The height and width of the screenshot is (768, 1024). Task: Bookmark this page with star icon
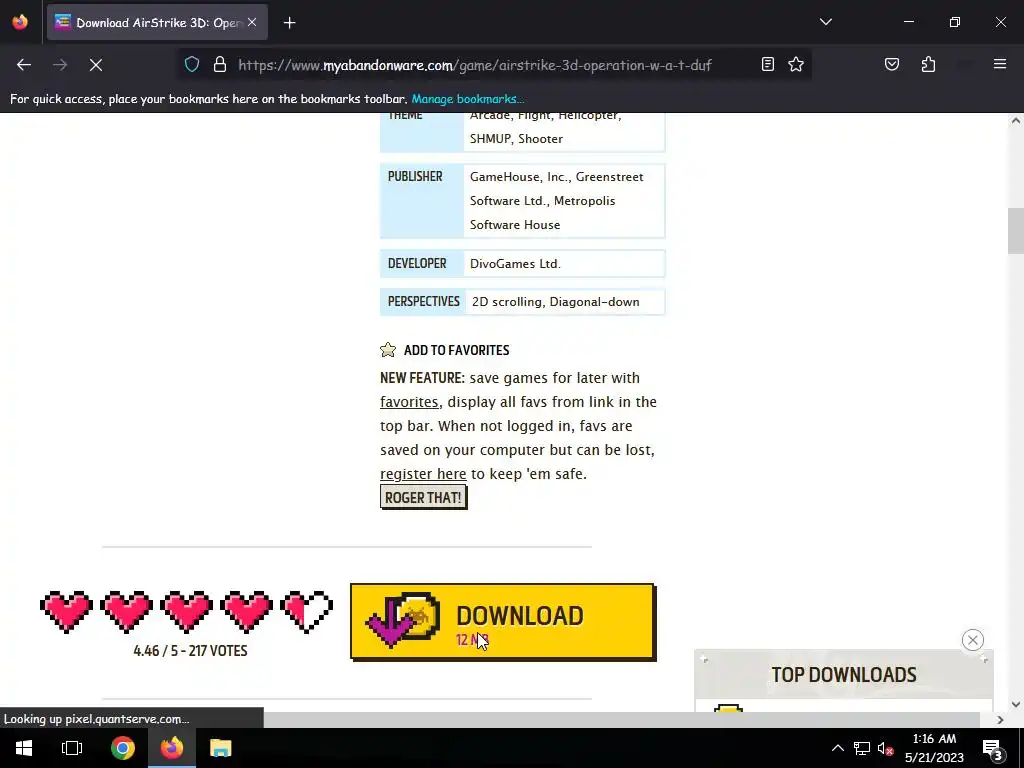click(795, 65)
